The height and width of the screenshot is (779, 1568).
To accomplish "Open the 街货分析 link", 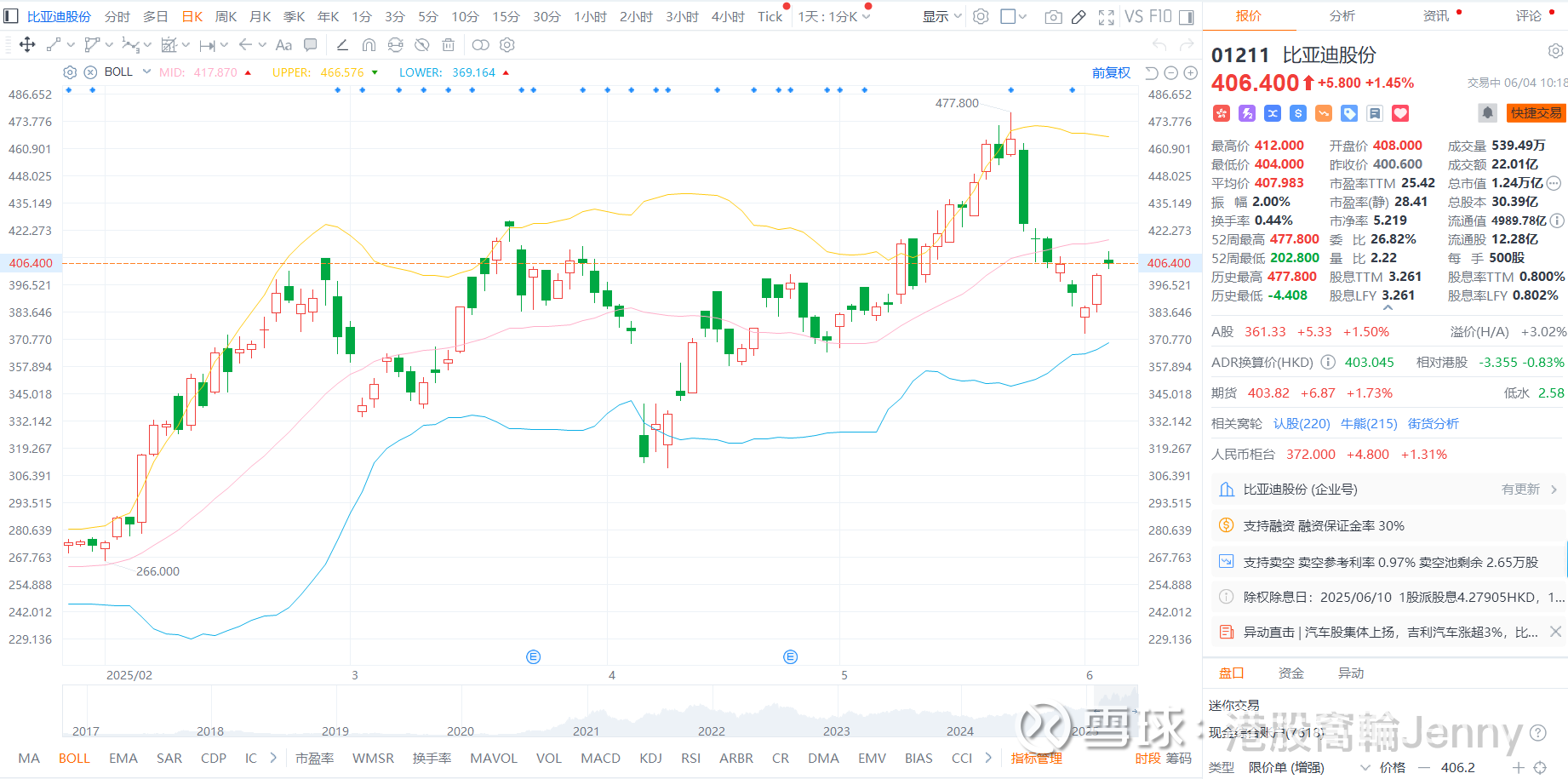I will [x=1433, y=423].
